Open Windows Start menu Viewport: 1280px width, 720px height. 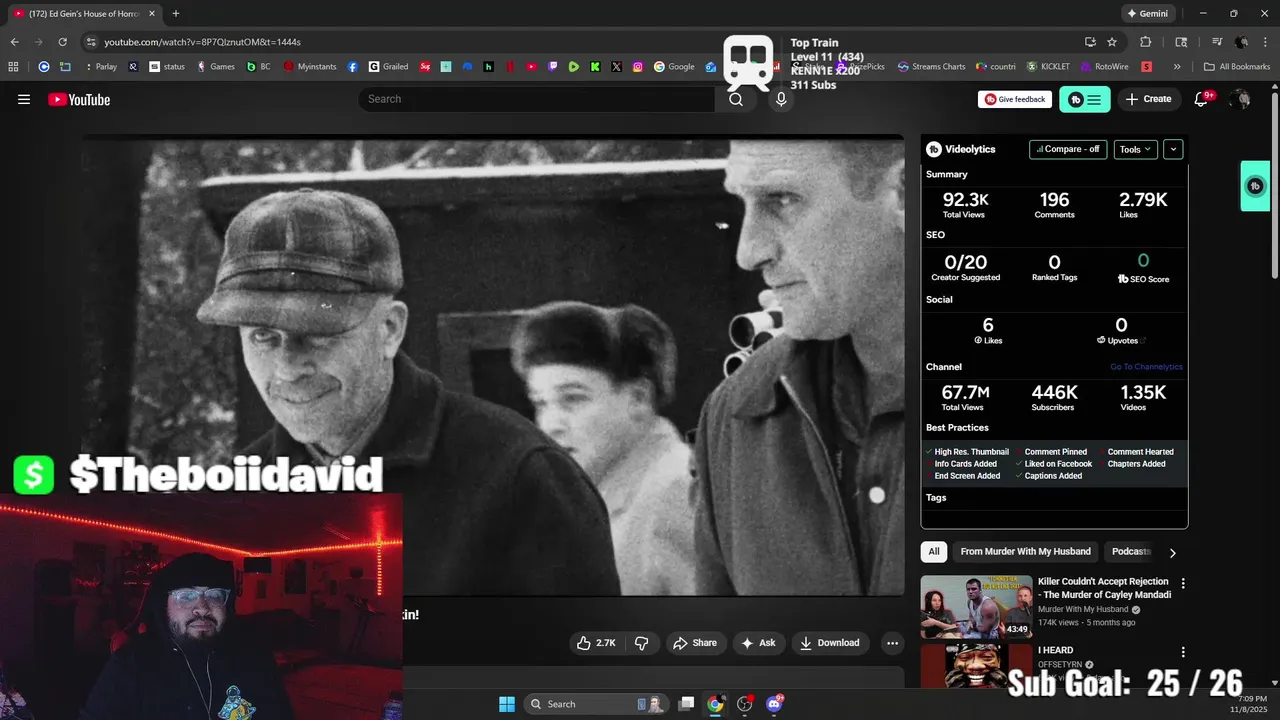tap(507, 704)
